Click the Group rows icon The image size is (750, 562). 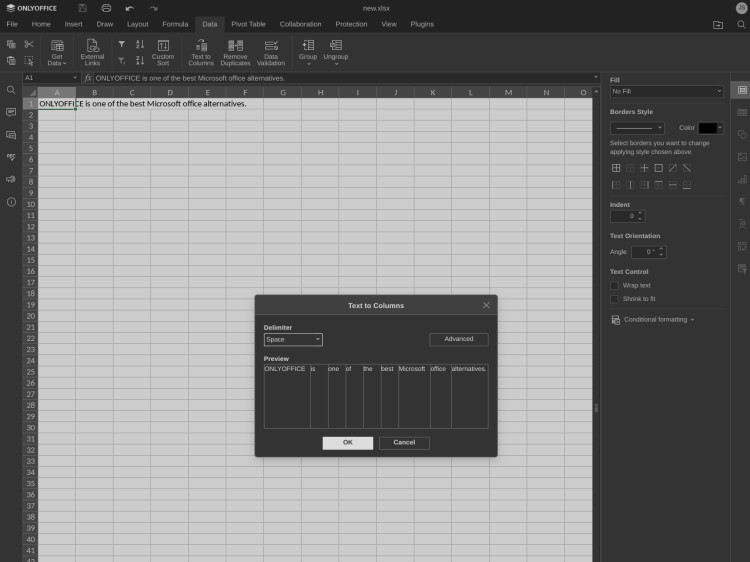308,45
